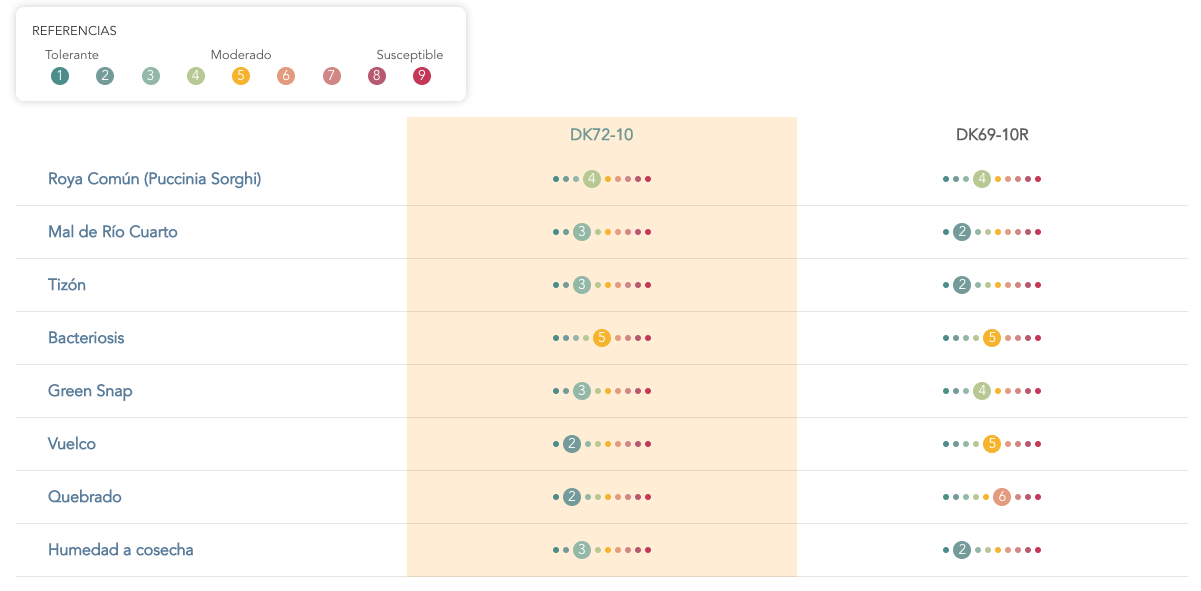Image resolution: width=1201 pixels, height=591 pixels.
Task: Click the DK72-10 rating 3 for Humedad a cosecha
Action: [x=582, y=550]
